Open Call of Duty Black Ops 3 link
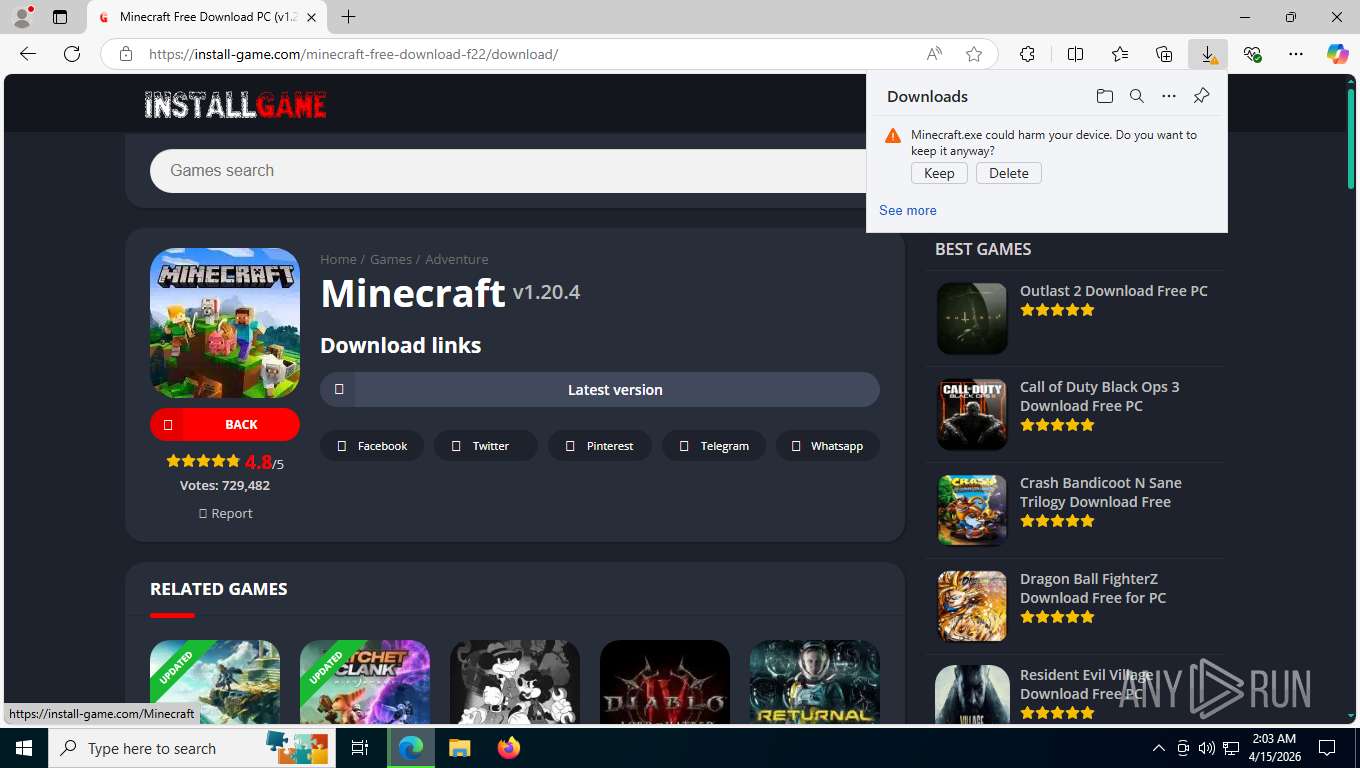The image size is (1360, 768). pos(1099,396)
